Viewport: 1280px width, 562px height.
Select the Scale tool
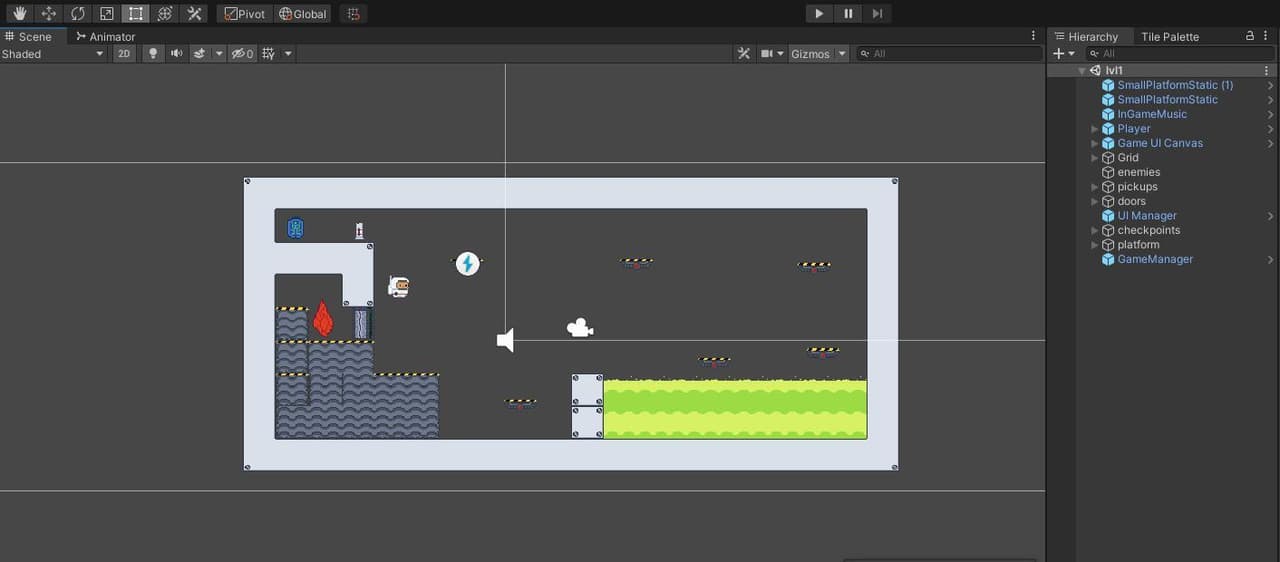tap(106, 14)
